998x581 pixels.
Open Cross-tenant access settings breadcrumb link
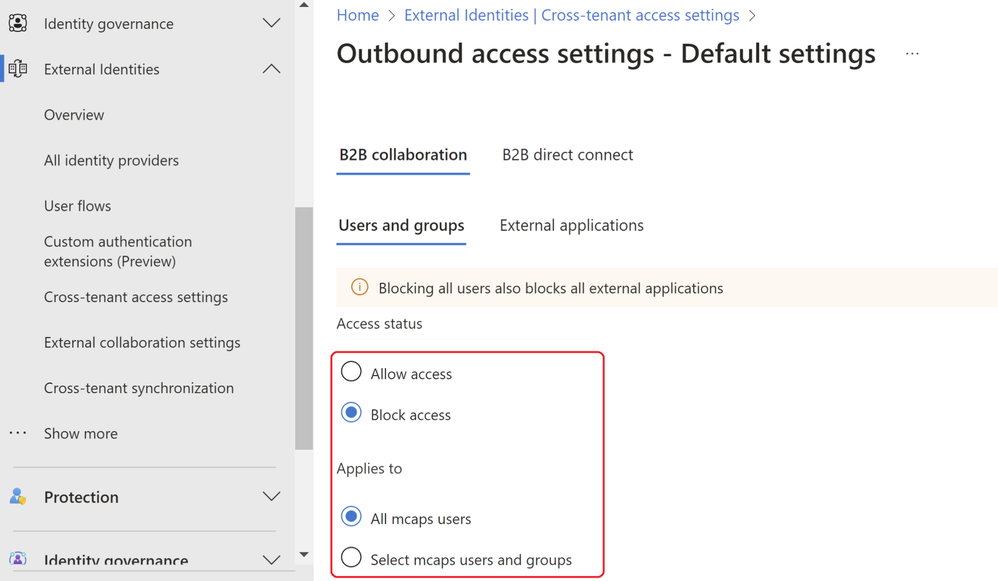(572, 15)
